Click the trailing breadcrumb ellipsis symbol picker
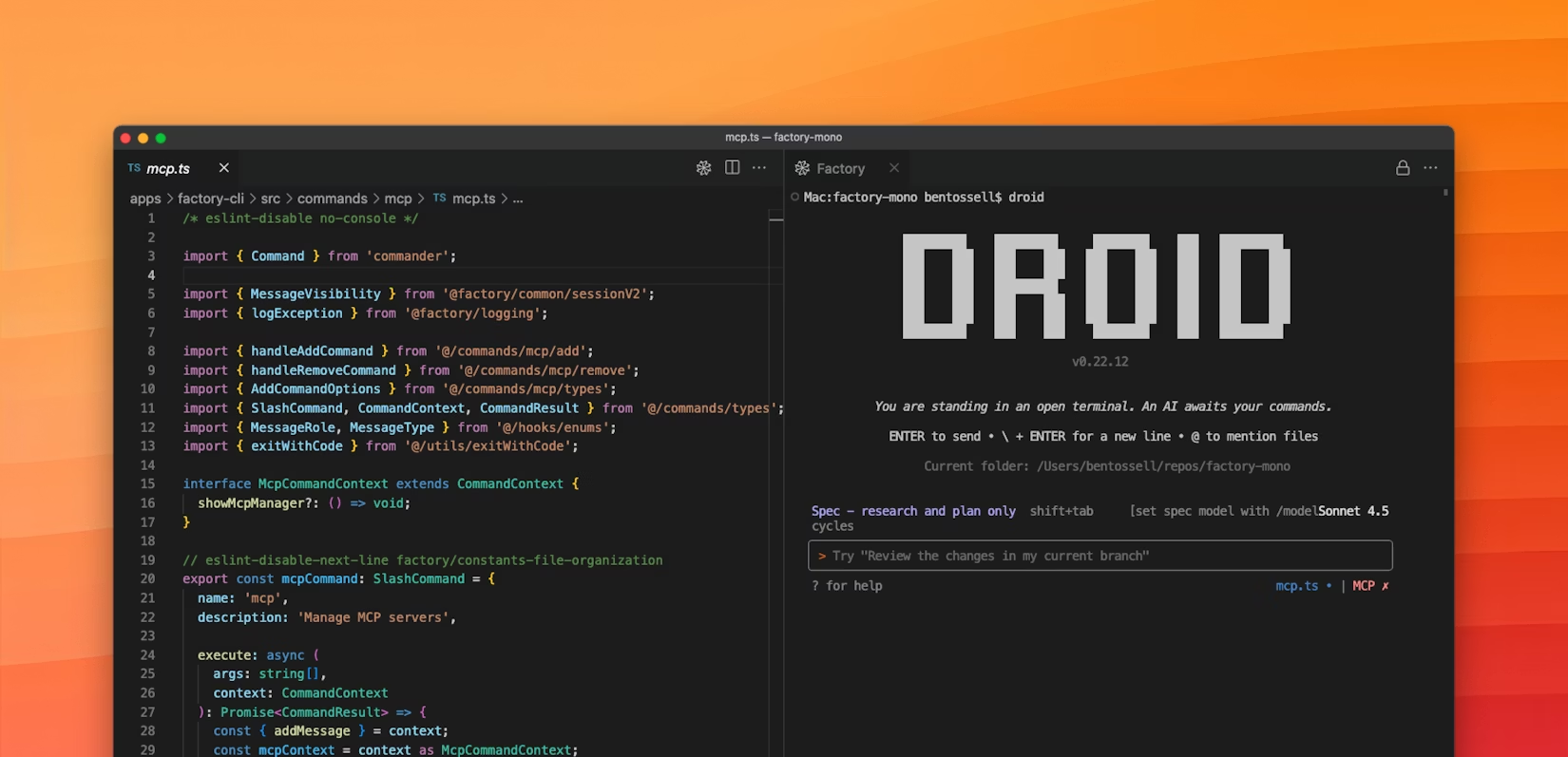1568x757 pixels. tap(518, 199)
